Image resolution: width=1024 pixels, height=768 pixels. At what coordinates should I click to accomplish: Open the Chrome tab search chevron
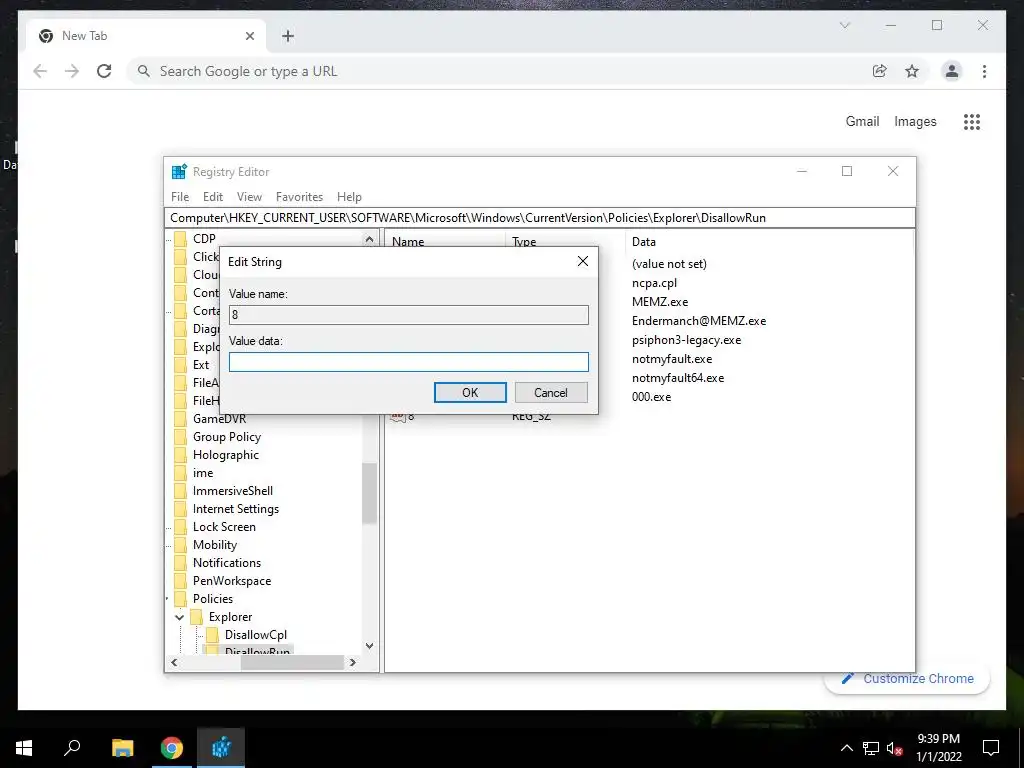pyautogui.click(x=844, y=25)
